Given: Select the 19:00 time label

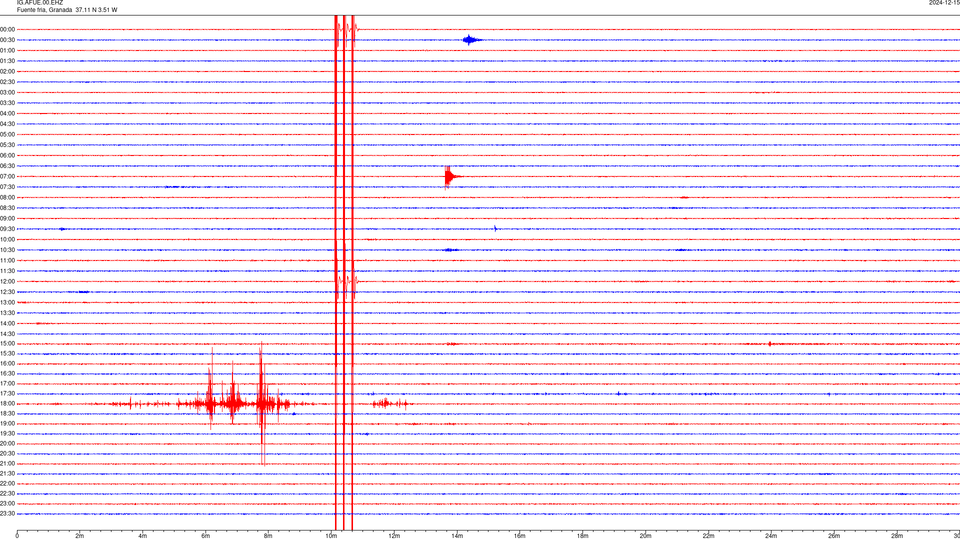Looking at the screenshot, I should pyautogui.click(x=8, y=424).
